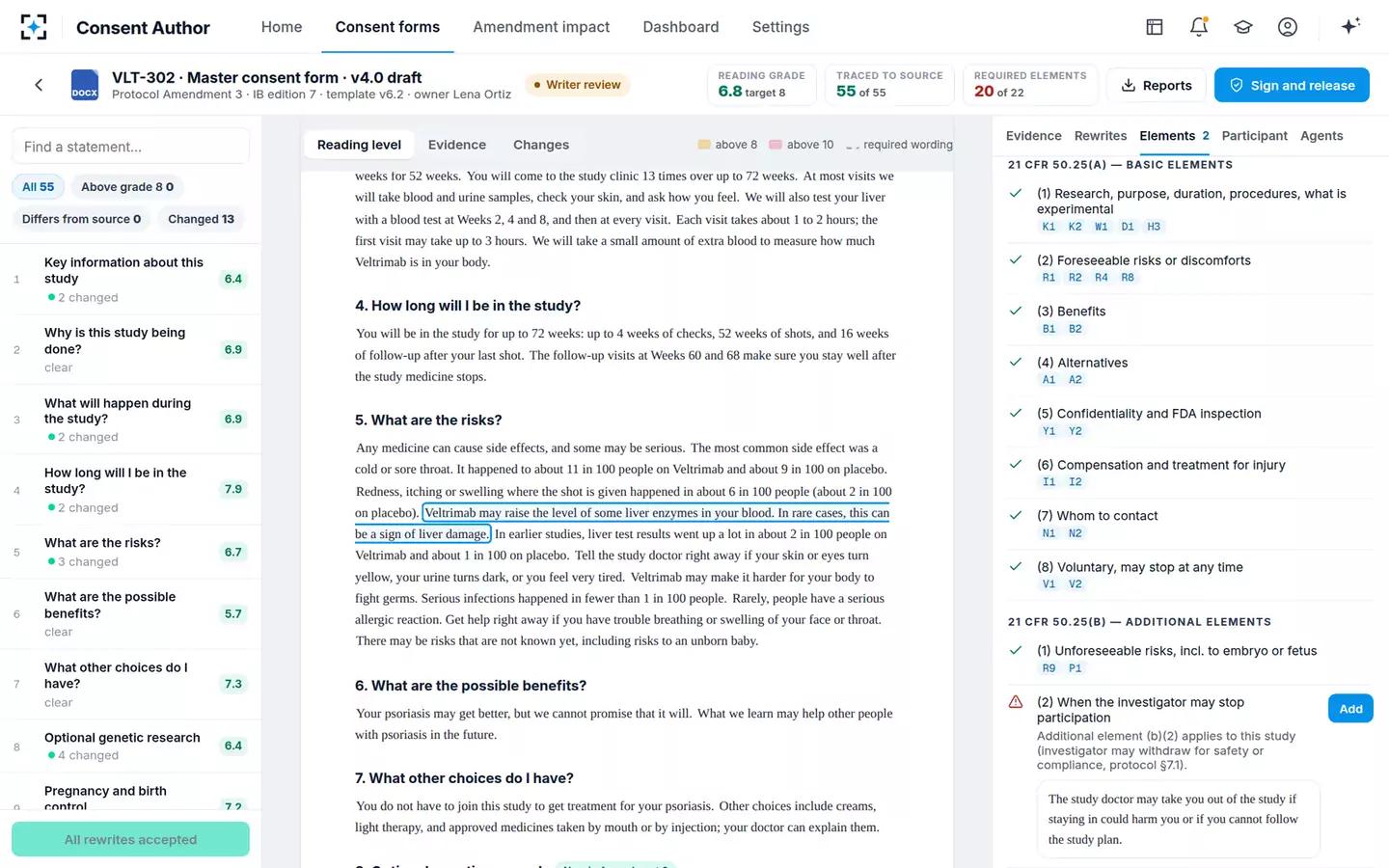Click the warning triangle for investigator stop element
1389x868 pixels.
[x=1016, y=702]
